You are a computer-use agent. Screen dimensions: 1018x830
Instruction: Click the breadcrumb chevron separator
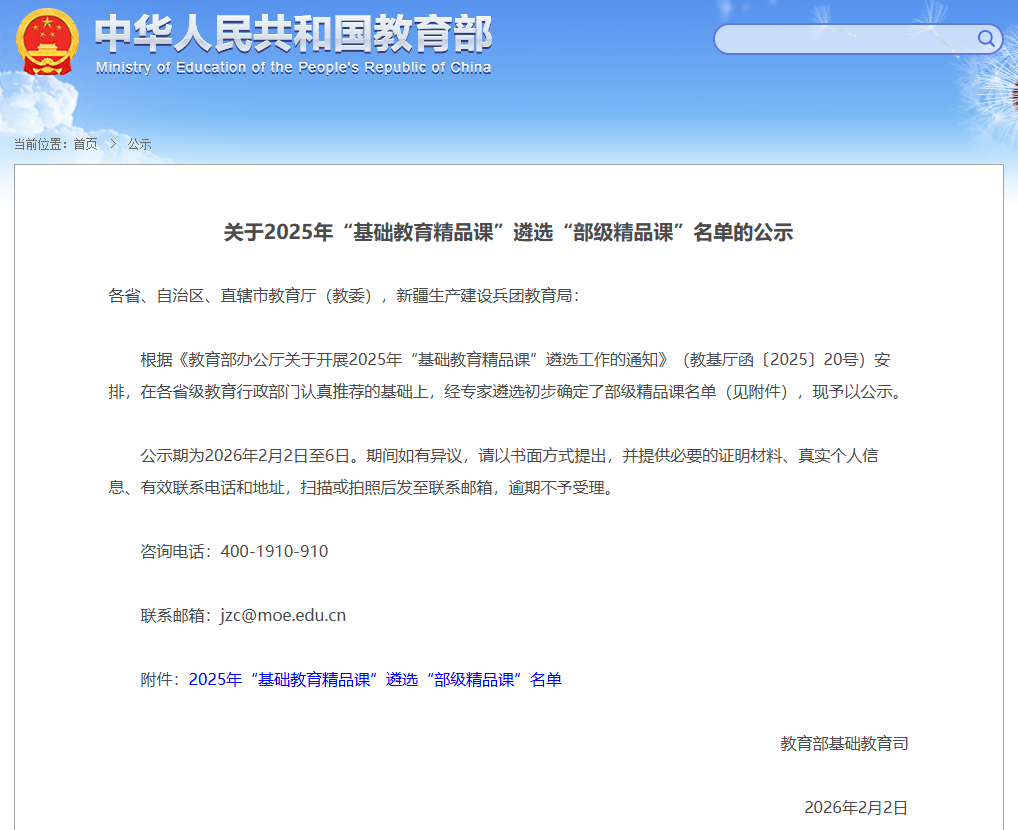click(x=113, y=144)
